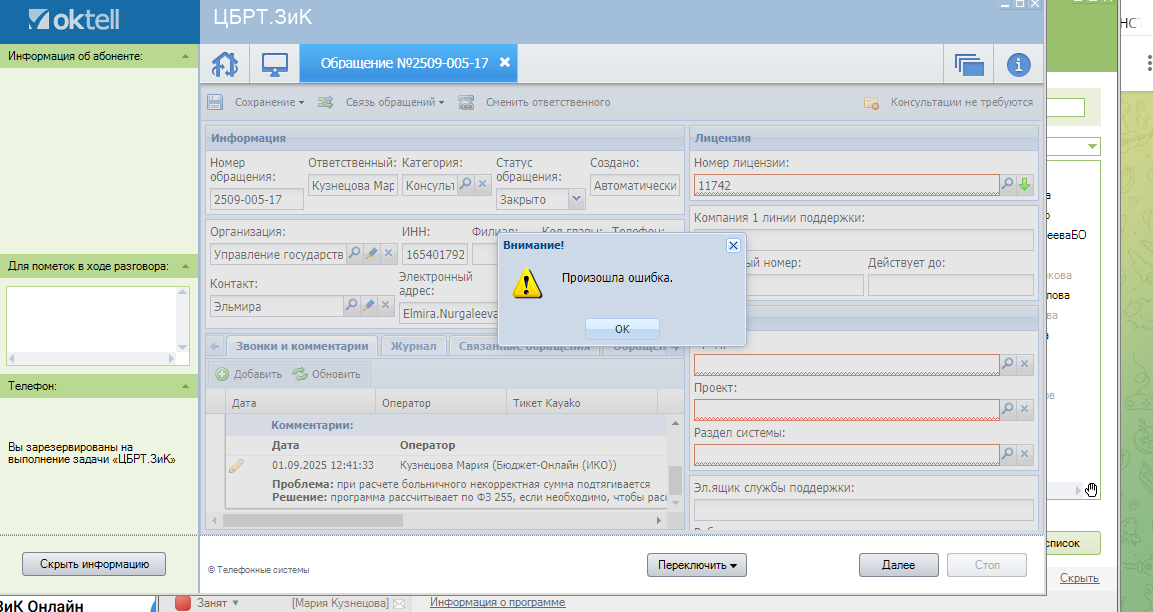Select the Звонки и комментарии tab
1153x612 pixels.
301,346
